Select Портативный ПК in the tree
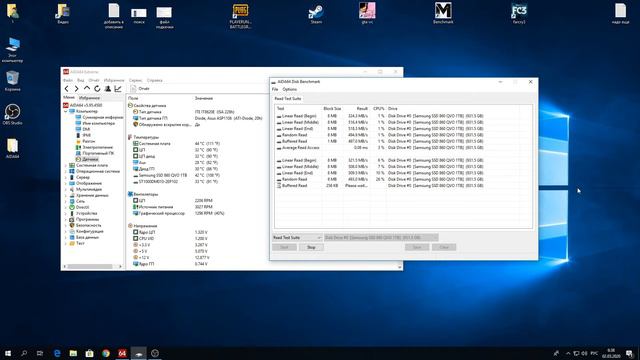The height and width of the screenshot is (360, 640). tap(95, 153)
